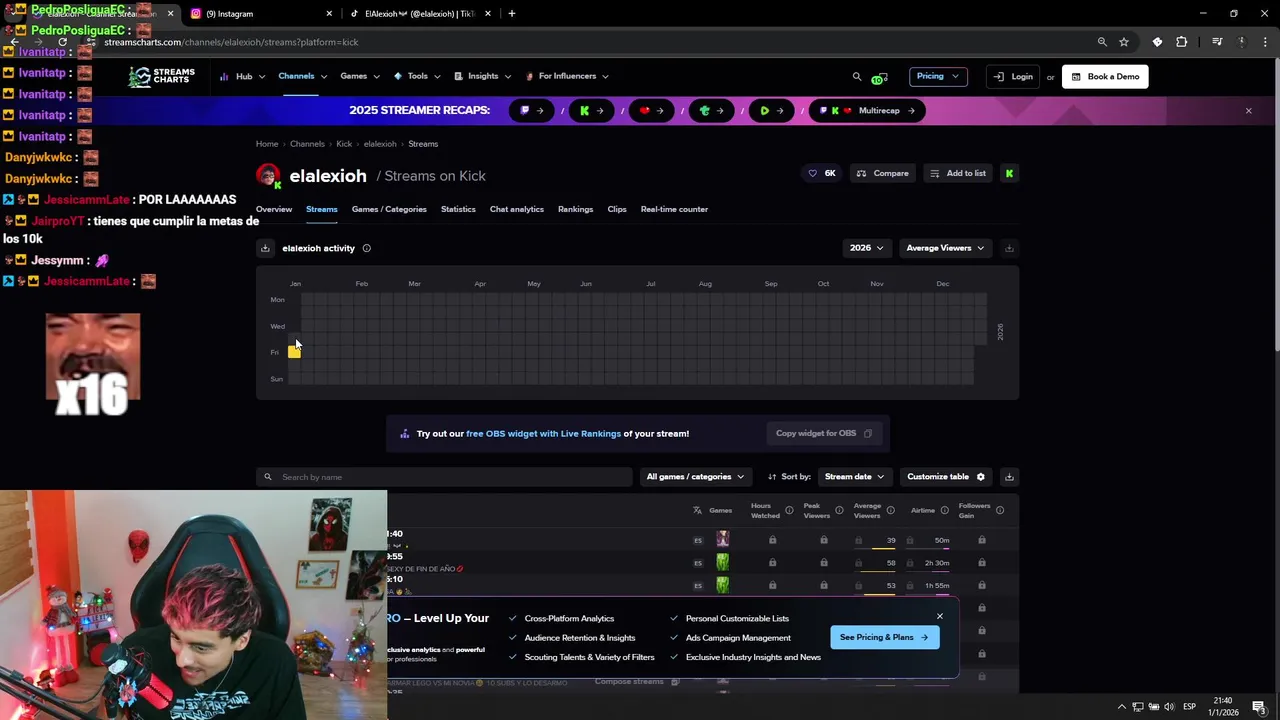Screen dimensions: 1280x720
Task: Open the All games / categories filter
Action: (x=695, y=477)
